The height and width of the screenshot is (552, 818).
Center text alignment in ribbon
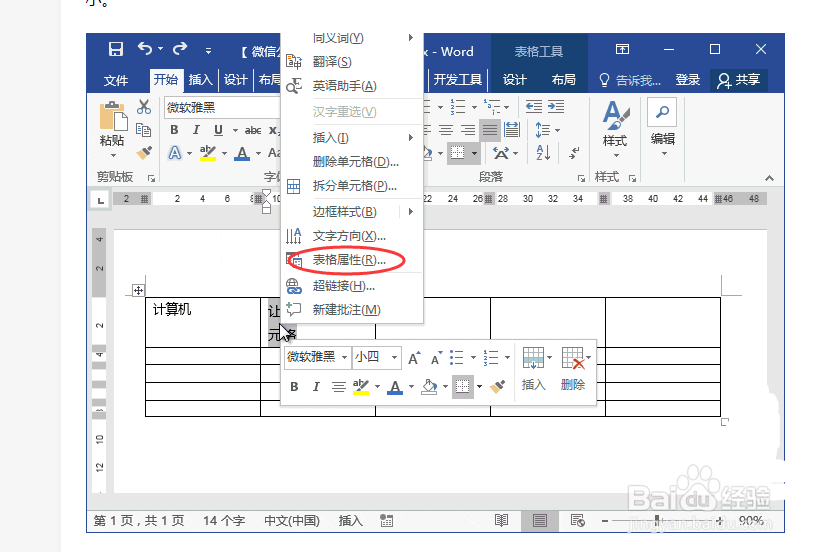tap(446, 130)
